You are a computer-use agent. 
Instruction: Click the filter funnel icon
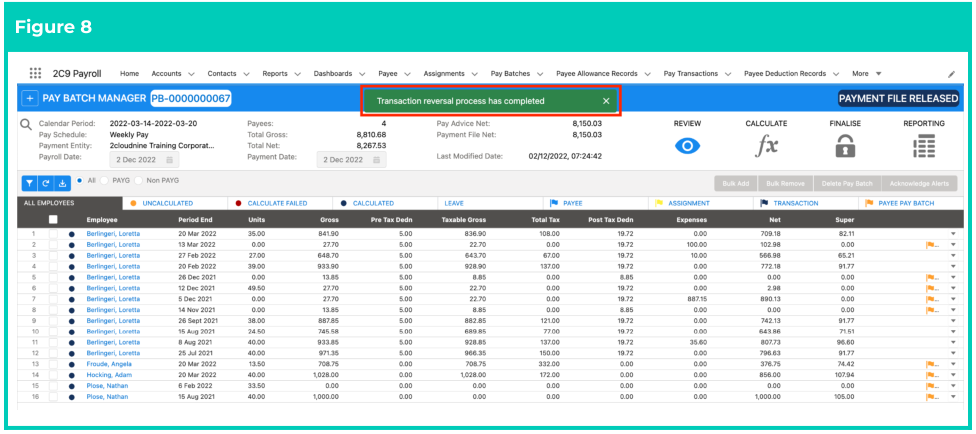[x=29, y=184]
